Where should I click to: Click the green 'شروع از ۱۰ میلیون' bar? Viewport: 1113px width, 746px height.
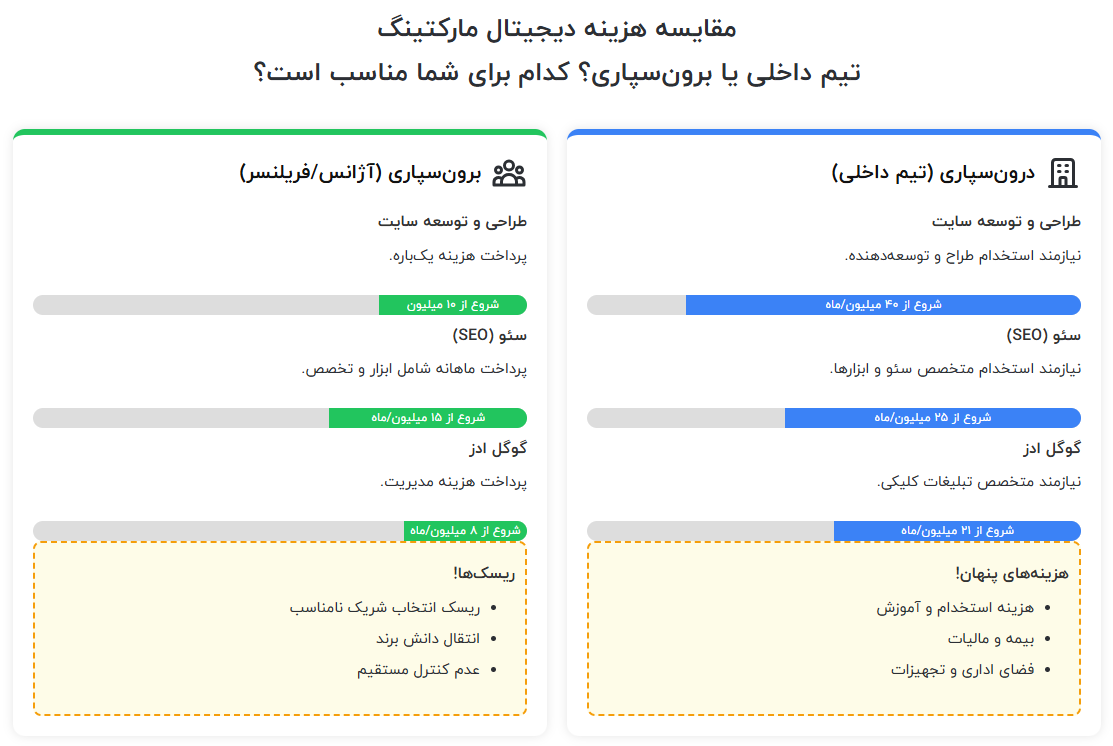452,305
